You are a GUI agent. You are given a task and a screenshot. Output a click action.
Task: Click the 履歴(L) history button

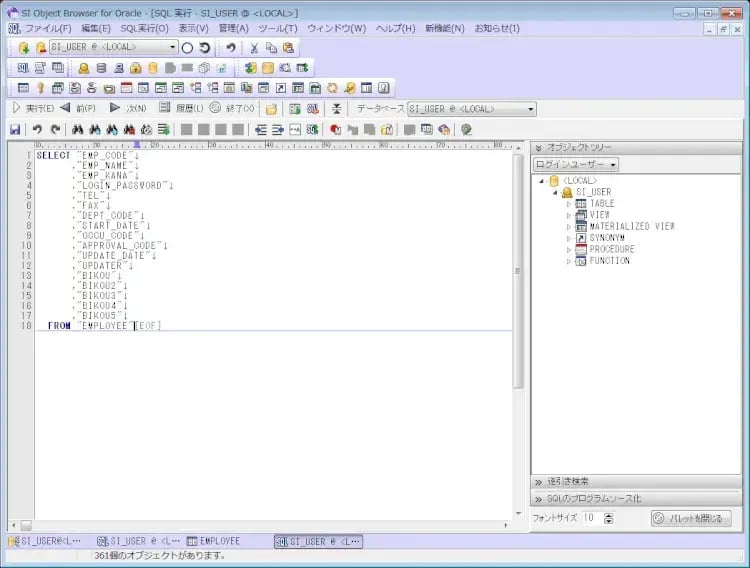coord(182,108)
